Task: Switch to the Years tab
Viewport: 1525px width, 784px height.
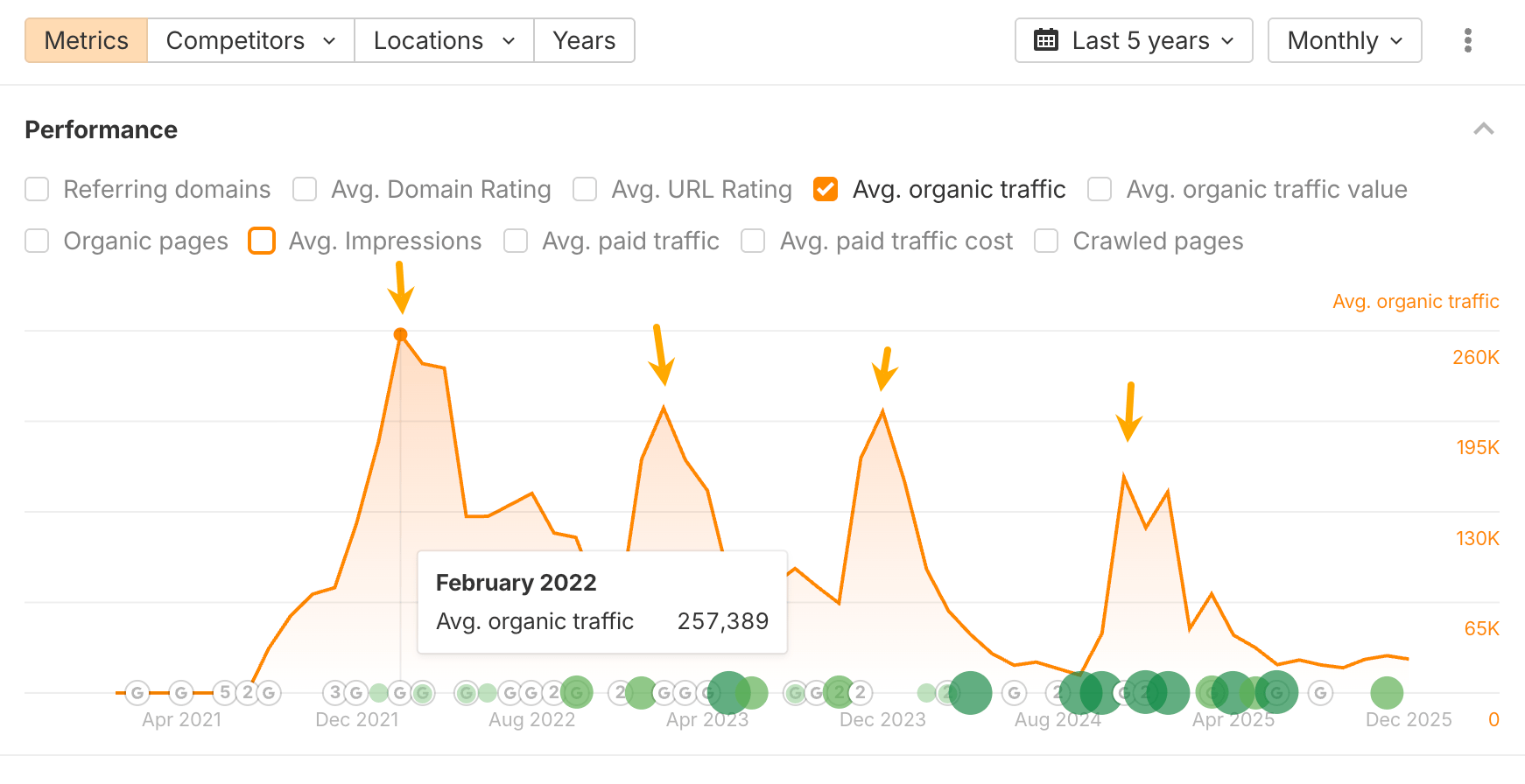Action: click(x=584, y=40)
